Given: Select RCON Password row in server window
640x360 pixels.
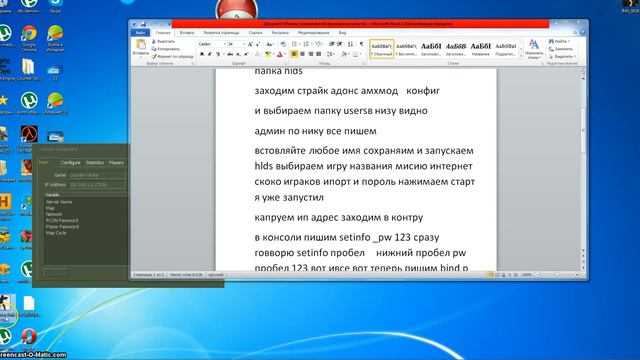Looking at the screenshot, I should click(62, 220).
